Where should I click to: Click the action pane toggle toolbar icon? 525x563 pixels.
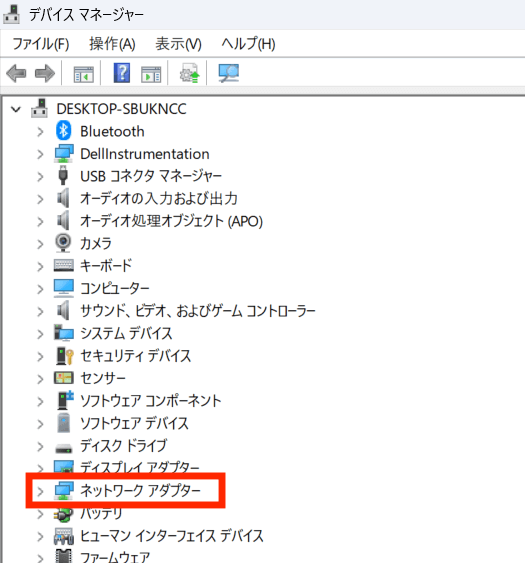click(x=151, y=74)
